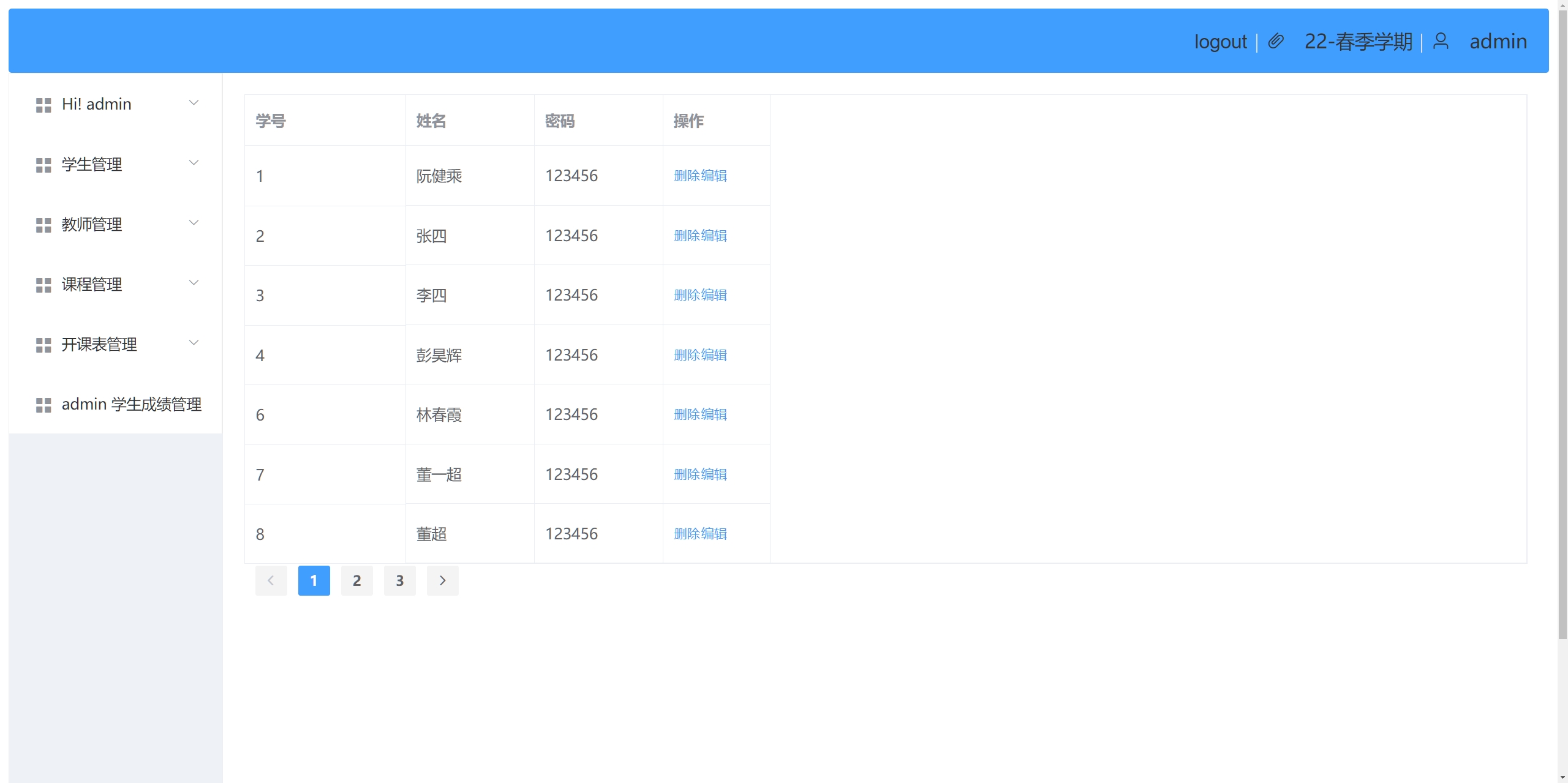Viewport: 1568px width, 783px height.
Task: Click 删除 for student 彭昊辉
Action: pos(687,355)
